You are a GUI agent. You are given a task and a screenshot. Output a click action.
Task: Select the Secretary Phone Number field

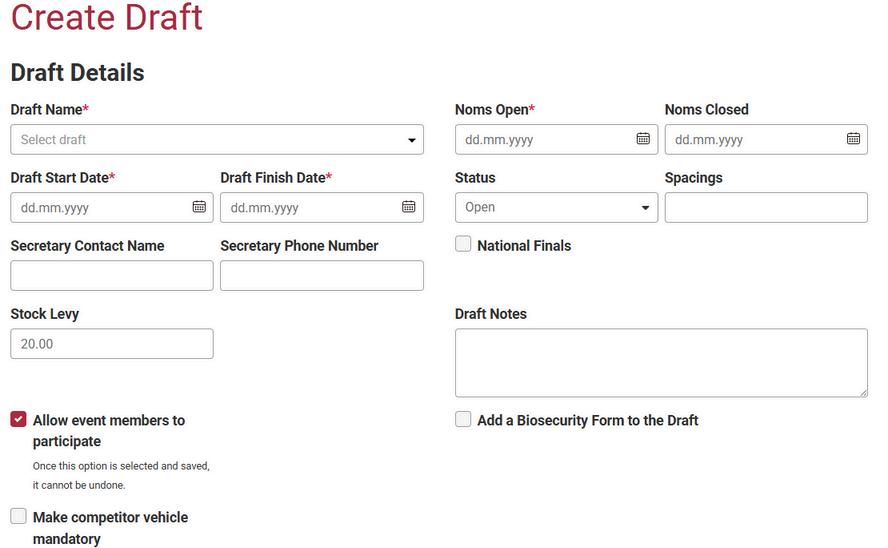[x=322, y=276]
